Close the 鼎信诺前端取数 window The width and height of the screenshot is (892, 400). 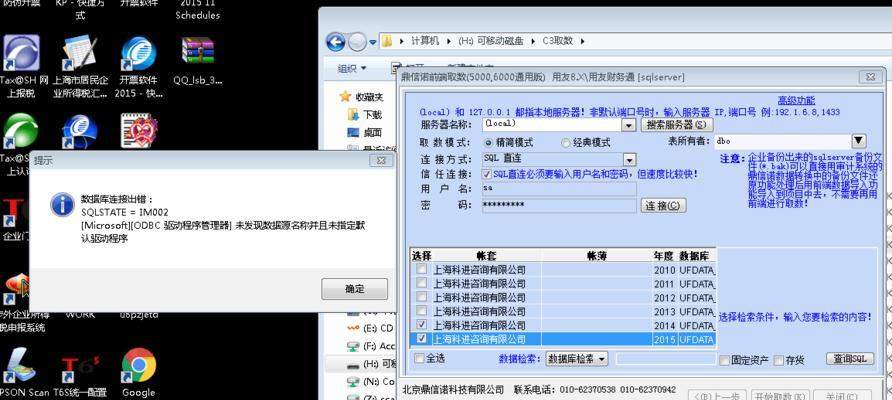coord(870,76)
